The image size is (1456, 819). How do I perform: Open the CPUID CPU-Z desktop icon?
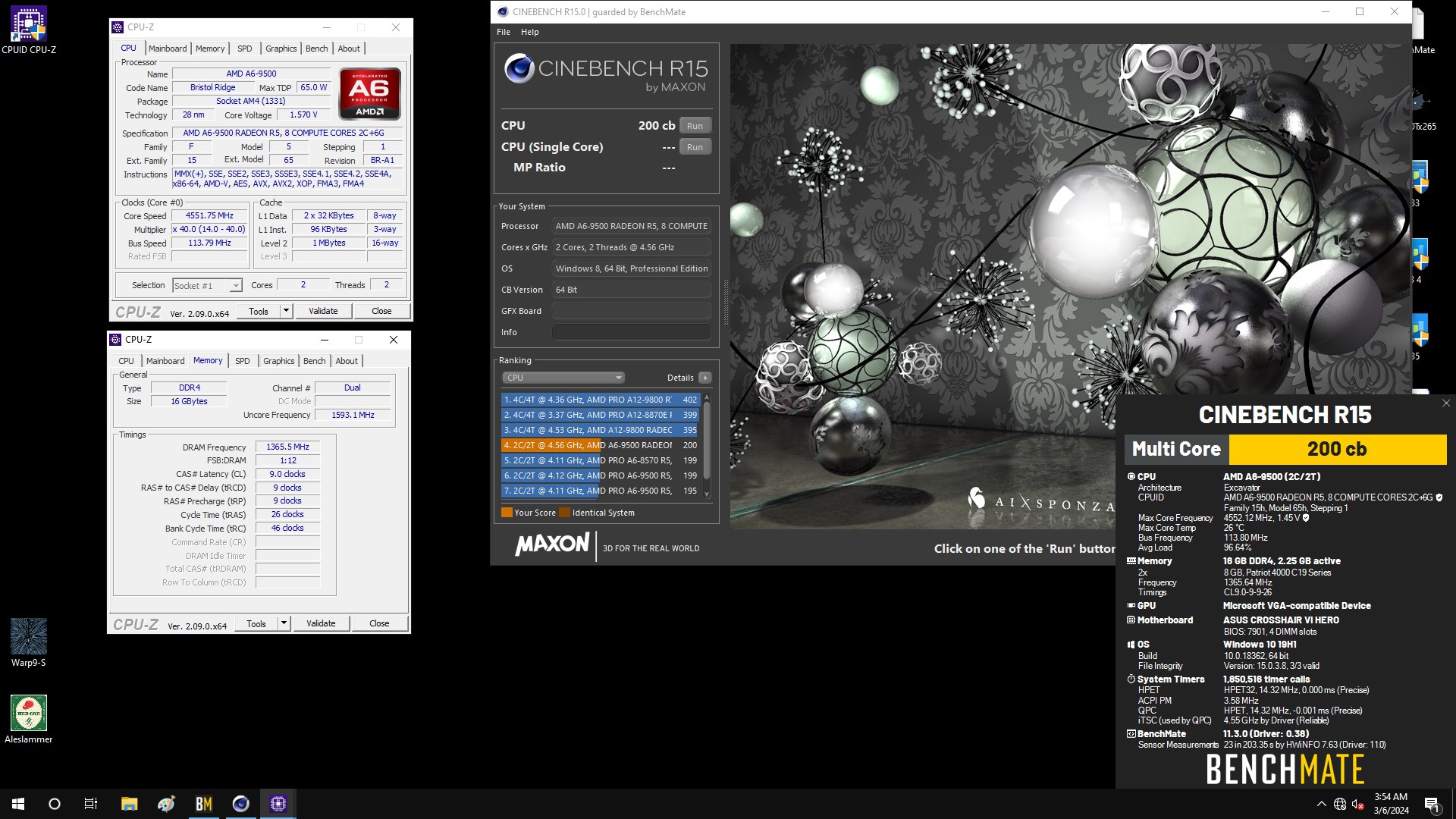[29, 30]
